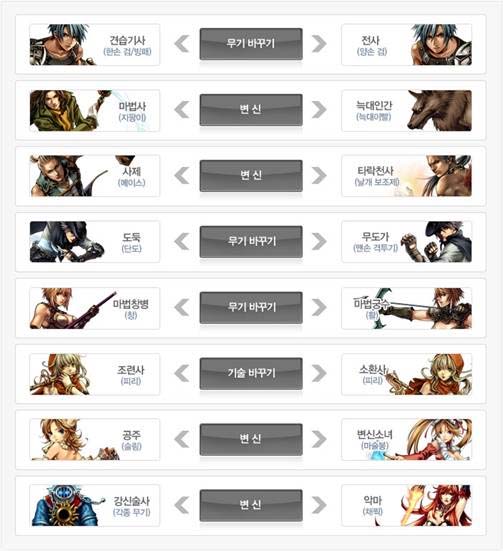
Task: Click left arrow beside 마법창병 card
Action: point(182,307)
